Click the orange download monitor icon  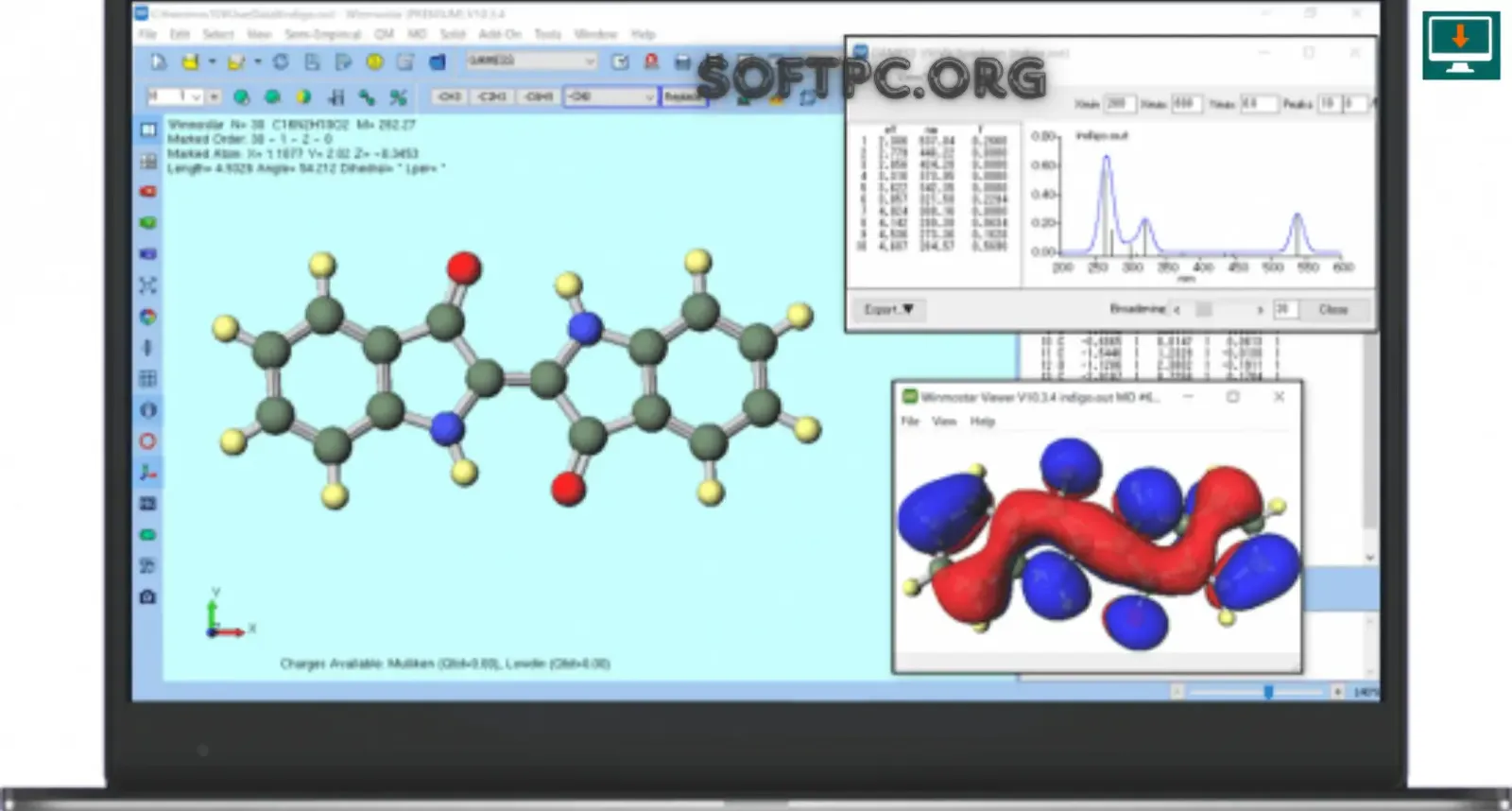point(1461,45)
